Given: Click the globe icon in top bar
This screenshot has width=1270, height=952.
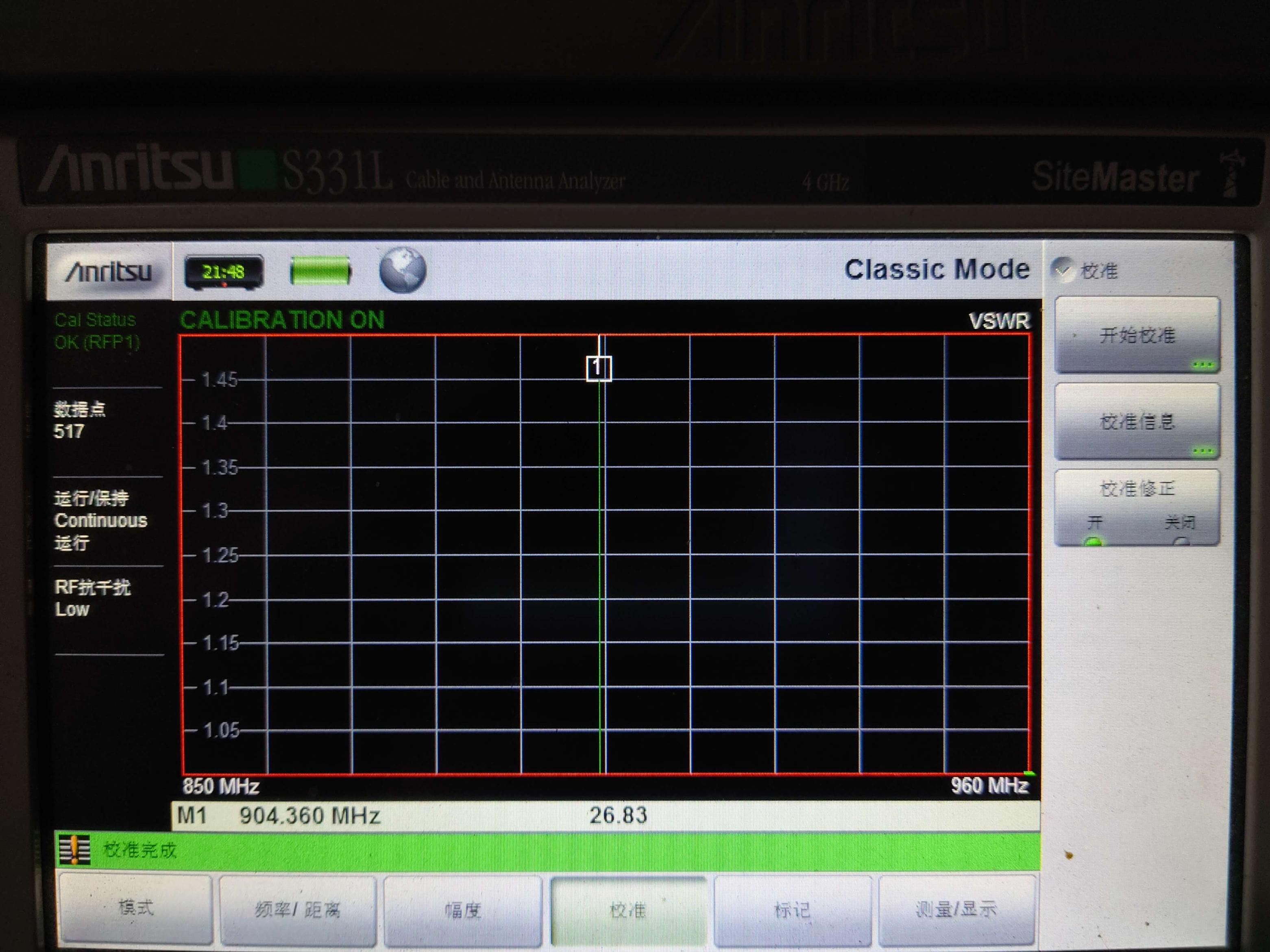Looking at the screenshot, I should click(x=403, y=270).
